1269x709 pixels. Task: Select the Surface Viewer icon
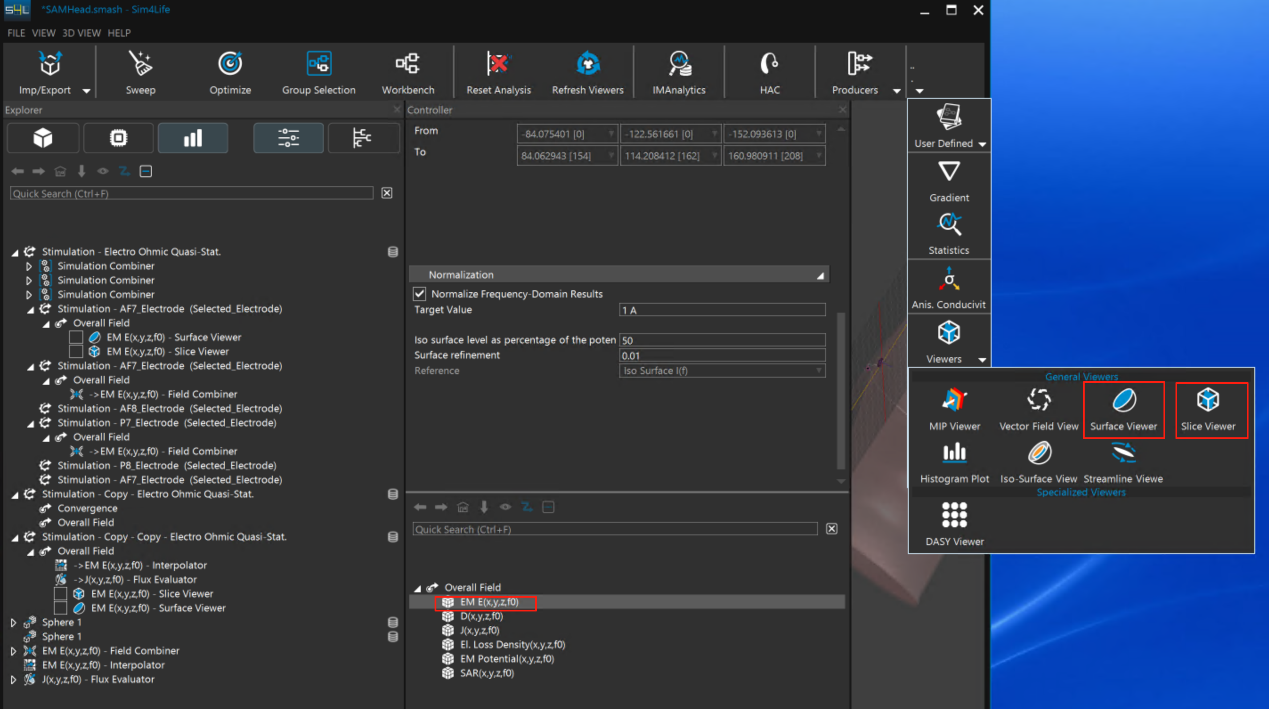tap(1123, 402)
